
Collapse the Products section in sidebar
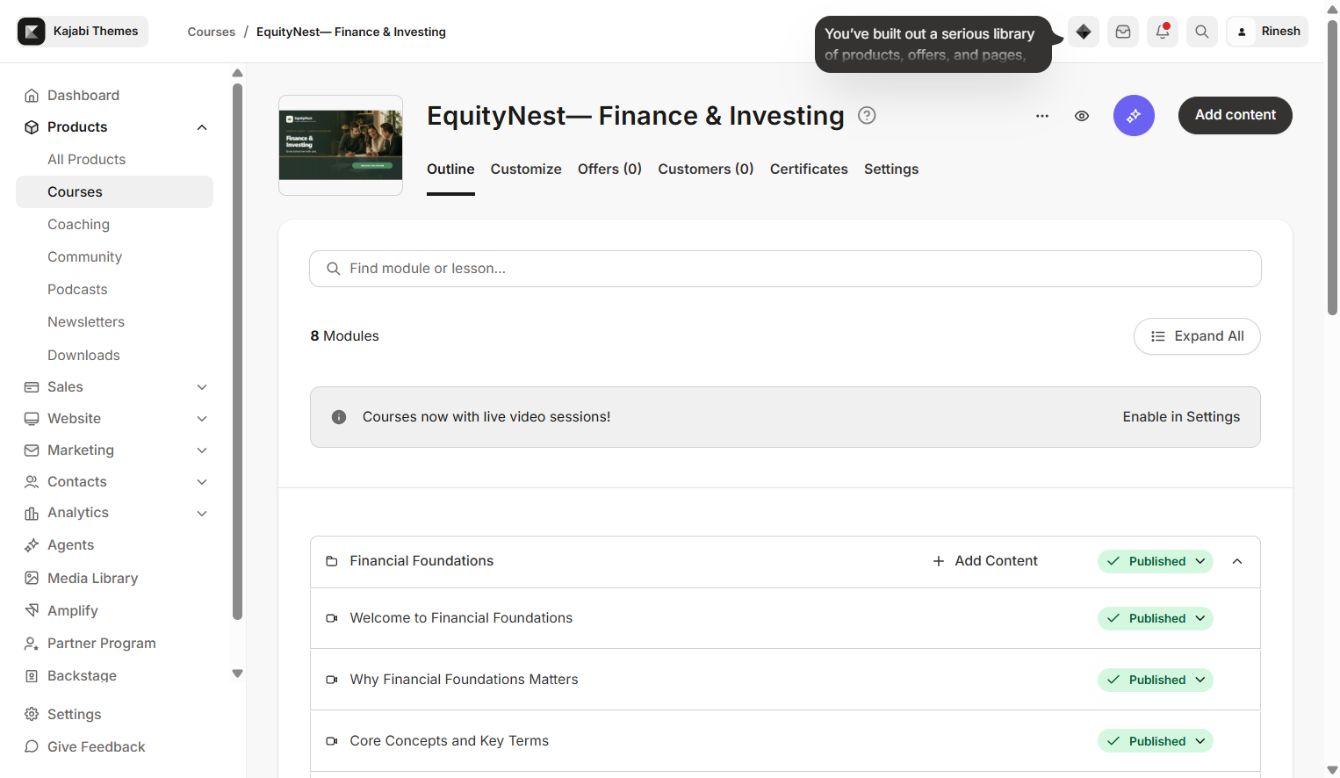point(202,127)
